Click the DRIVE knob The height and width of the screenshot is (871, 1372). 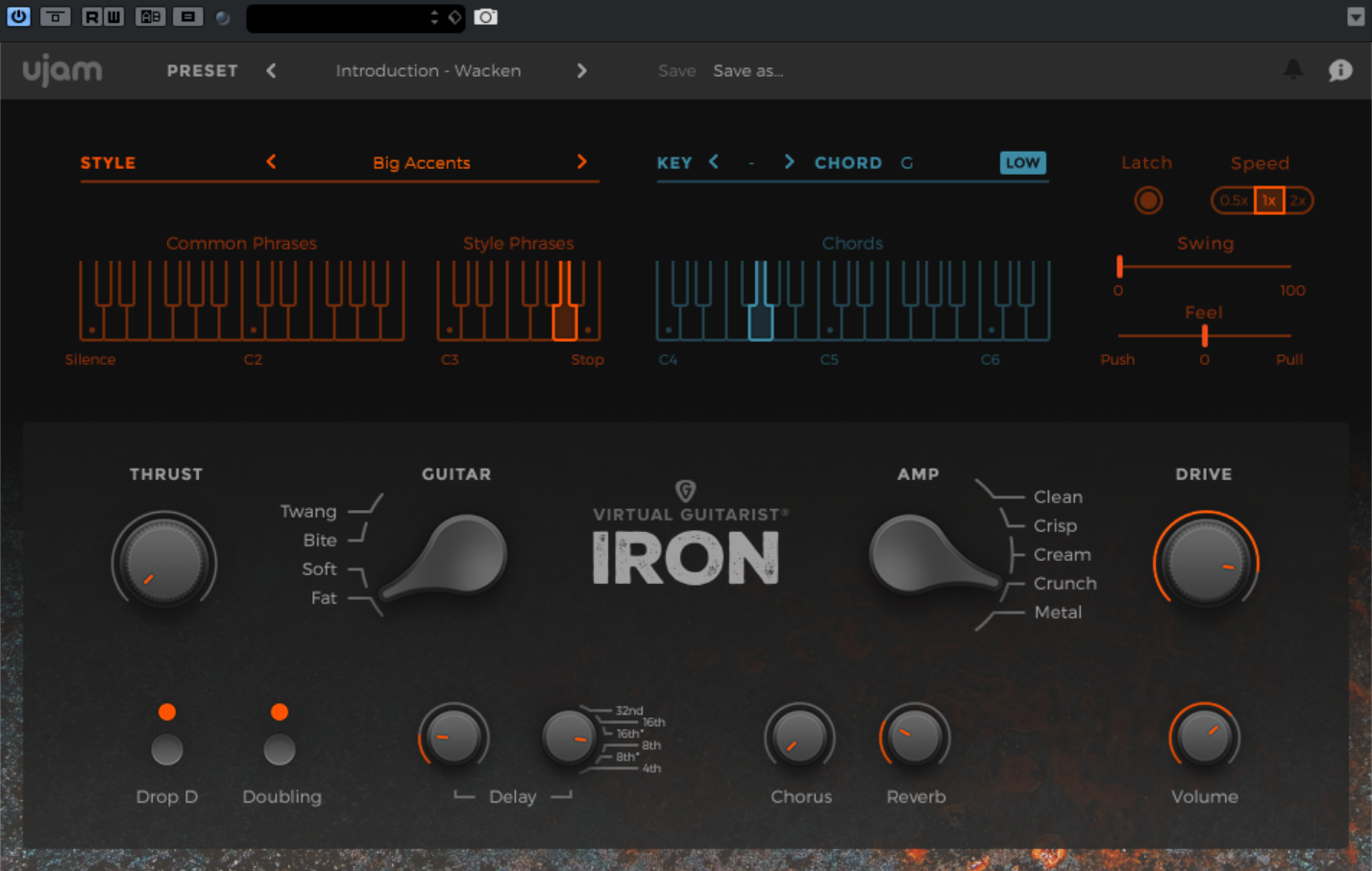click(x=1205, y=563)
